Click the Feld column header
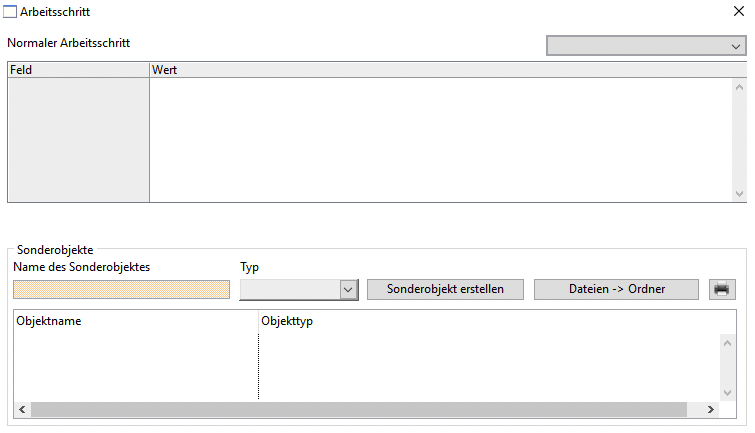 tap(78, 70)
